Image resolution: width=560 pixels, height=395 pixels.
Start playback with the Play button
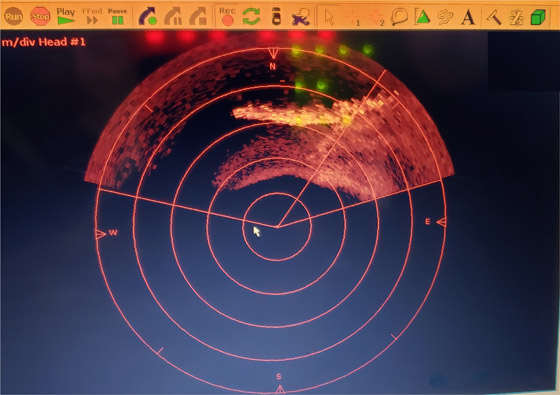pos(66,16)
